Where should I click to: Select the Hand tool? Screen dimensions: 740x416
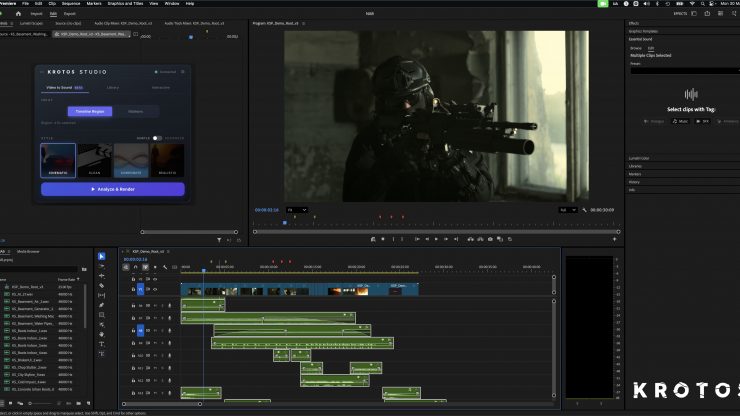pyautogui.click(x=101, y=334)
